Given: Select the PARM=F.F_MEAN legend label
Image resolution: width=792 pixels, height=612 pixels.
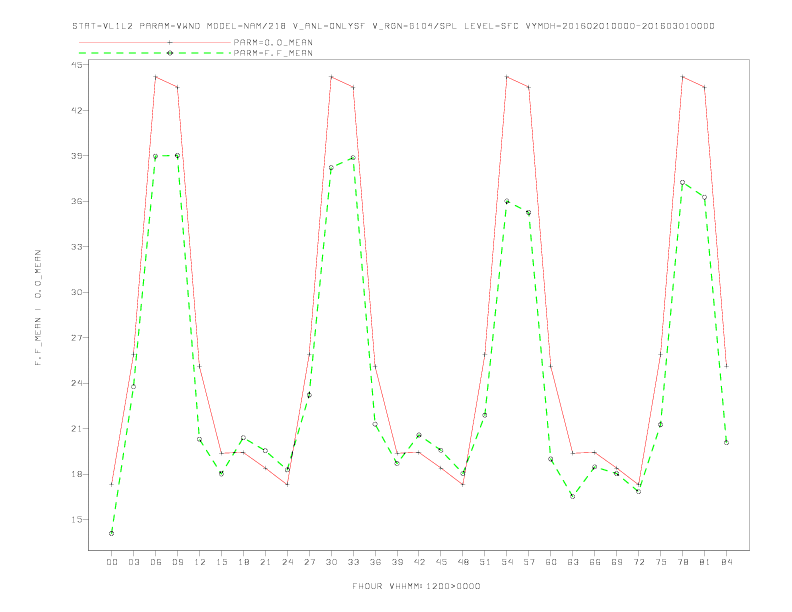Looking at the screenshot, I should [273, 53].
